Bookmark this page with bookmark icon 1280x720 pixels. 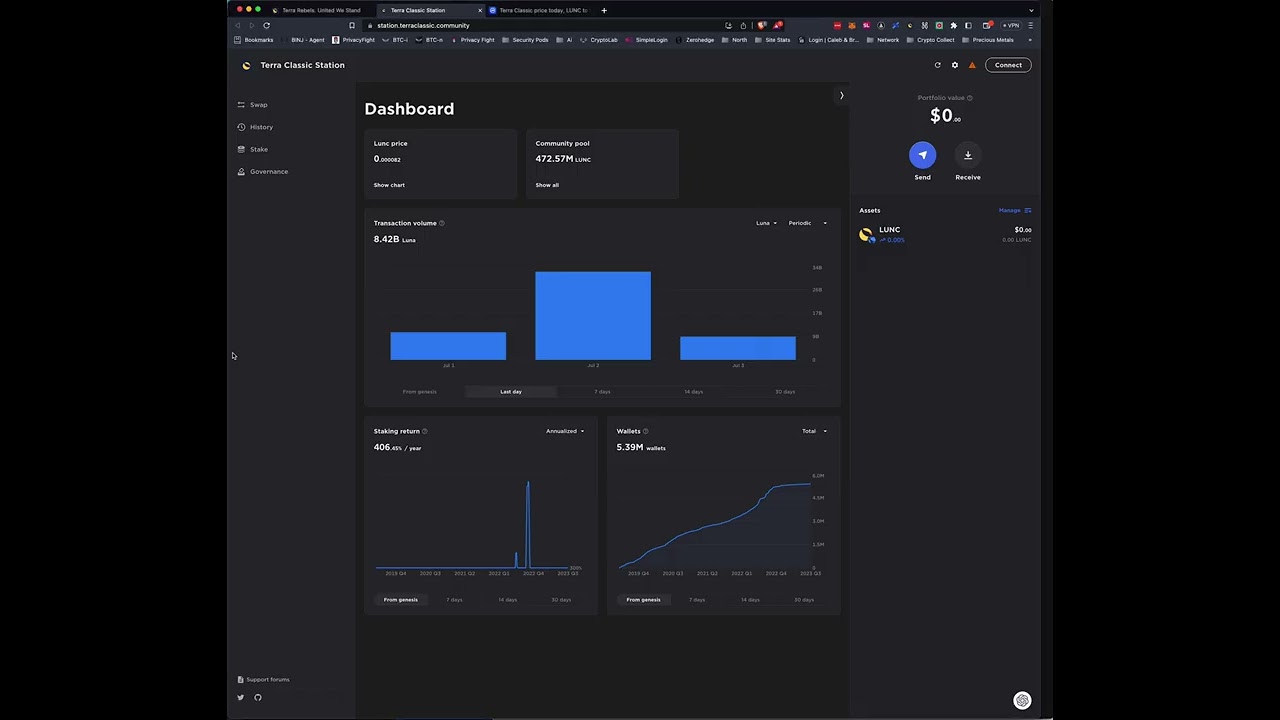coord(352,25)
